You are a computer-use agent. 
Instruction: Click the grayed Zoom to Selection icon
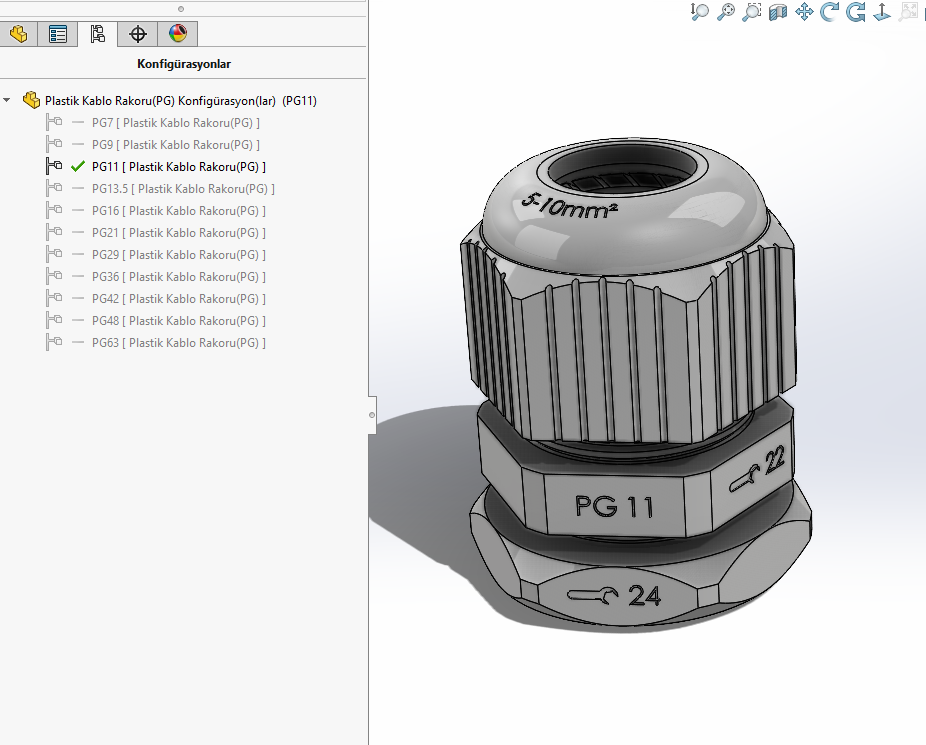point(908,12)
